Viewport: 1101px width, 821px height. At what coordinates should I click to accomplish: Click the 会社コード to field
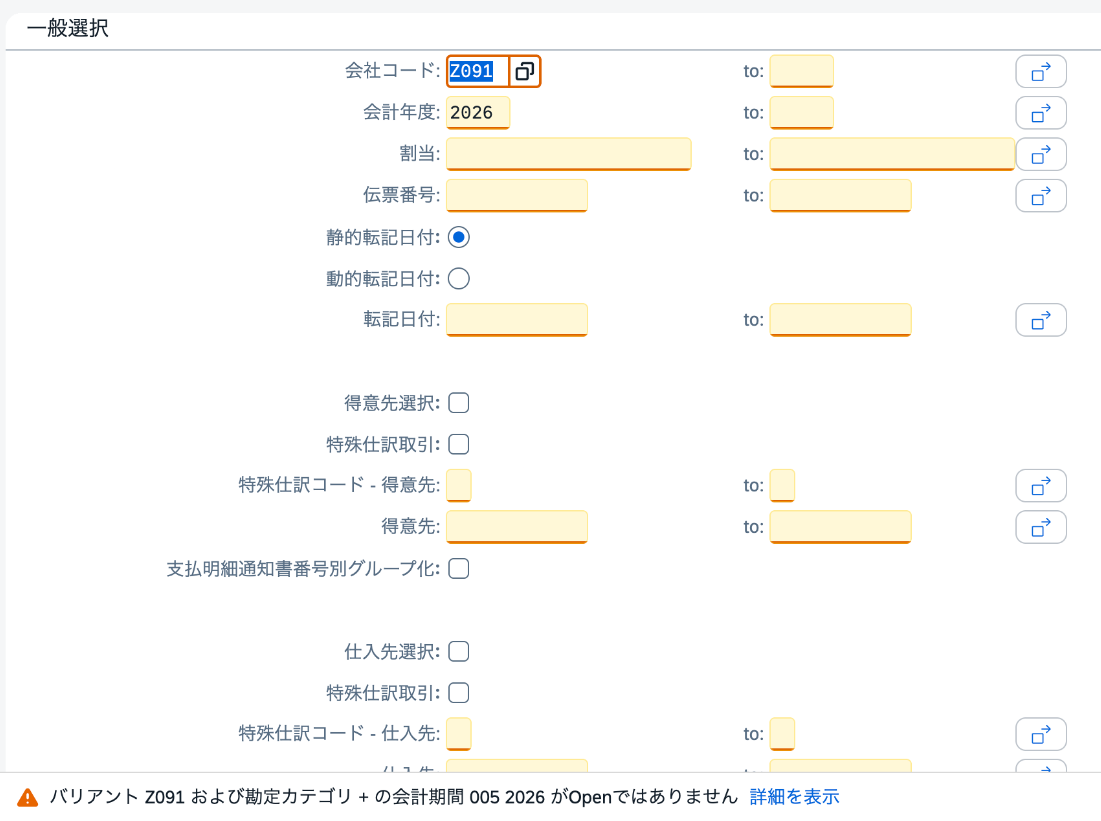[801, 71]
